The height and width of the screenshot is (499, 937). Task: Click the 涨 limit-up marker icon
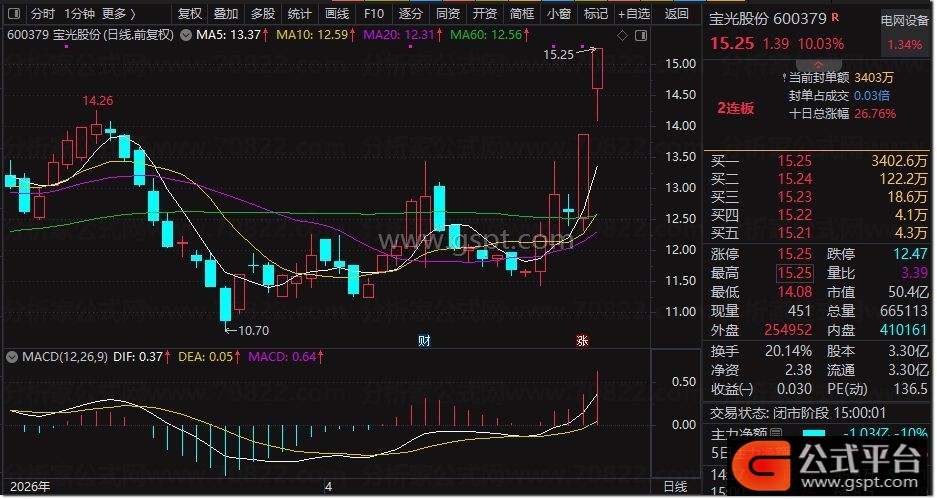click(x=582, y=341)
